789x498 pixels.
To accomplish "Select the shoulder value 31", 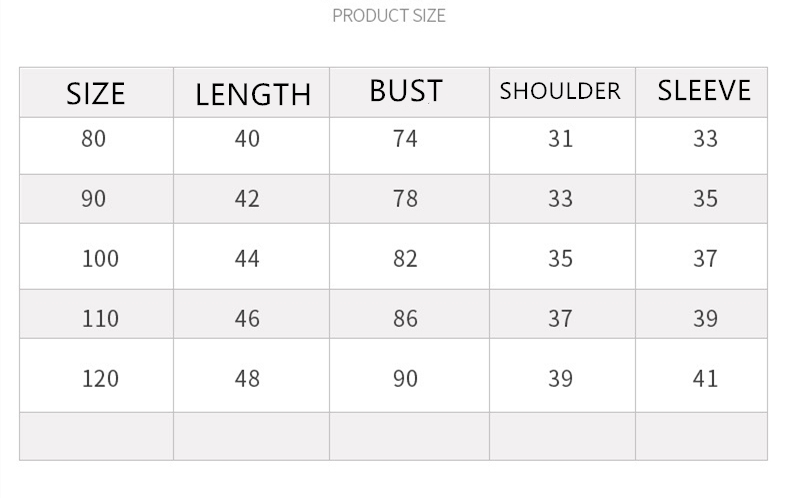I will coord(560,139).
